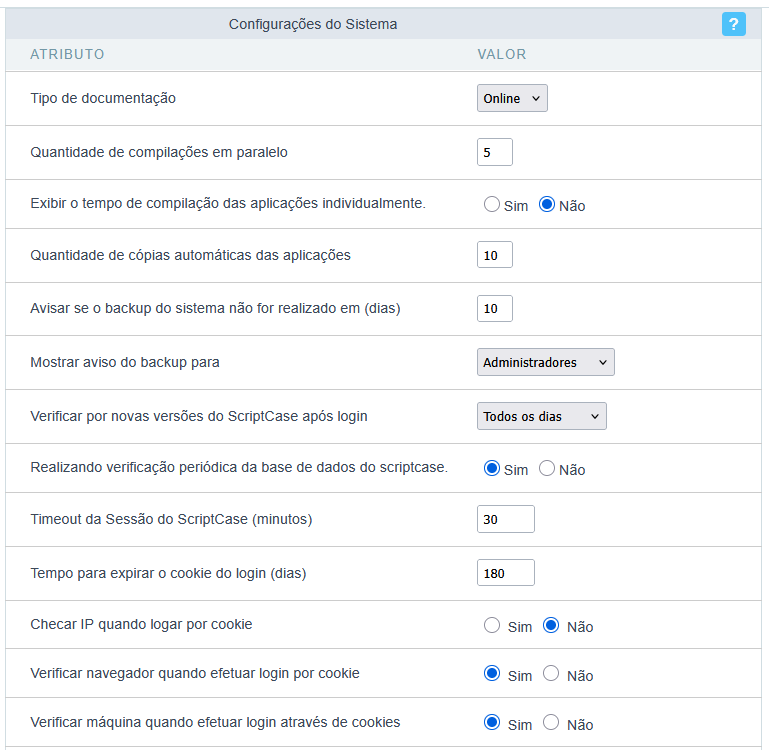This screenshot has height=750, width=769.
Task: Open the Tipo de documentação dropdown
Action: coord(512,98)
